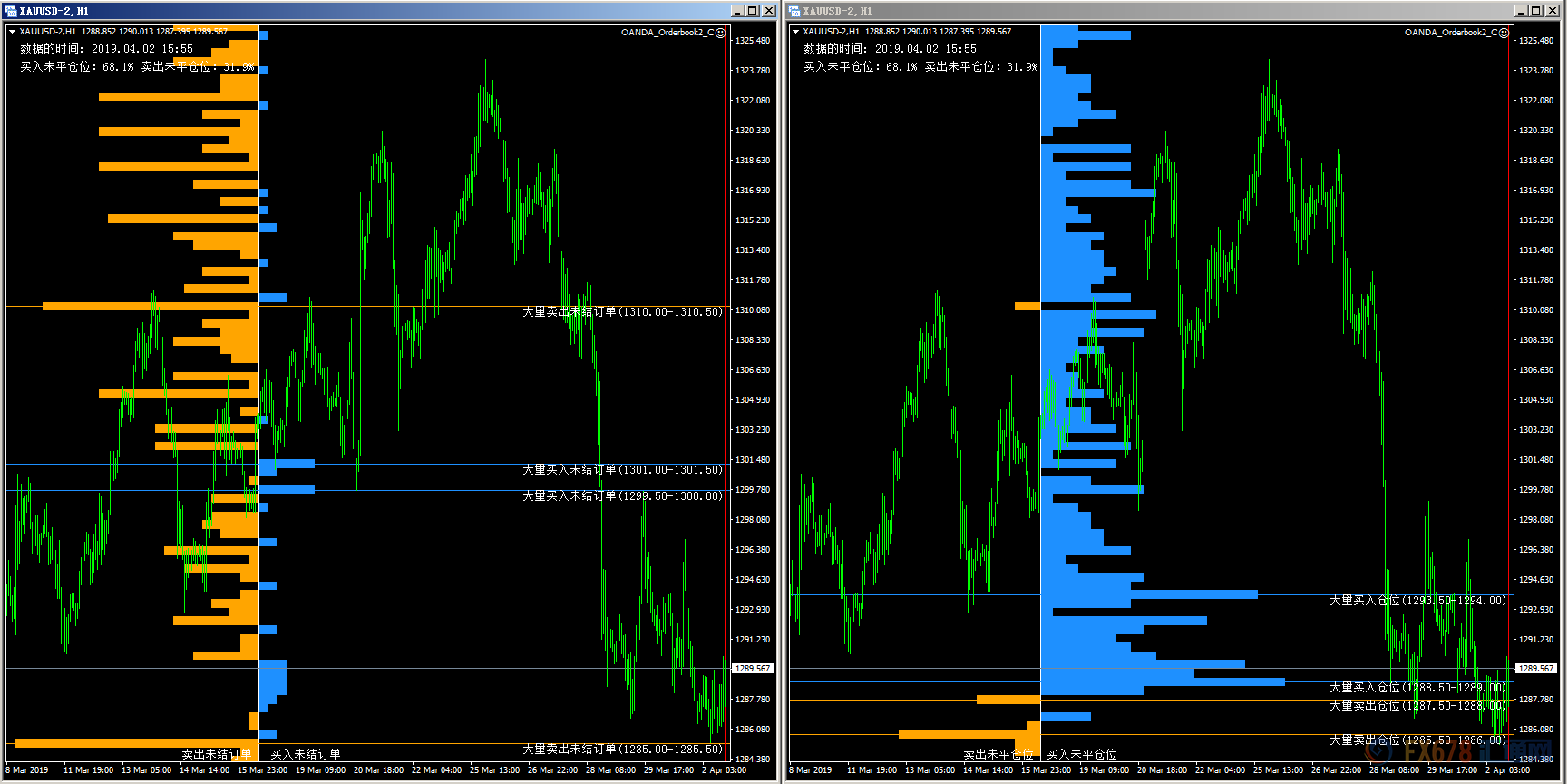Viewport: 1568px width, 784px height.
Task: Click 29 Mar 17:00 on the right time axis
Action: [1452, 770]
